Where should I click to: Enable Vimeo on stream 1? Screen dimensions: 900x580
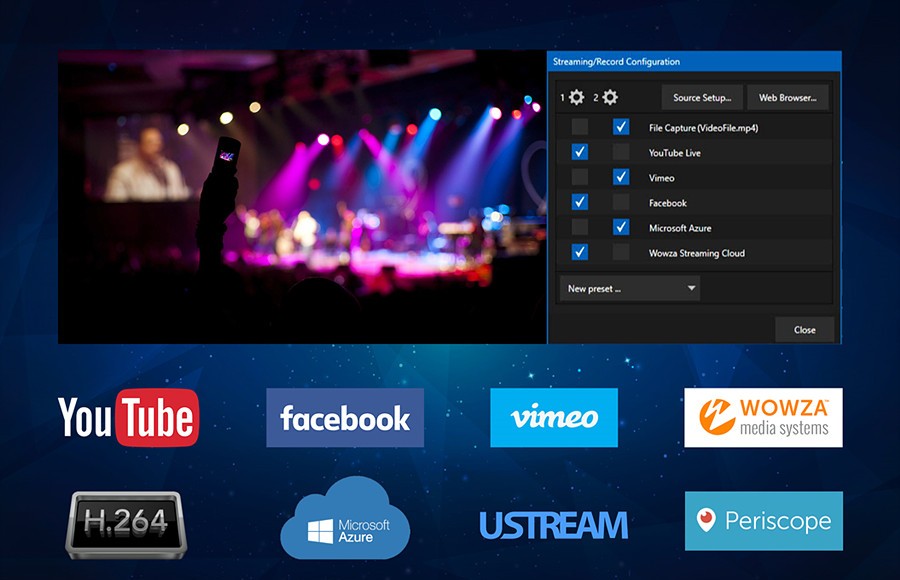pos(580,177)
